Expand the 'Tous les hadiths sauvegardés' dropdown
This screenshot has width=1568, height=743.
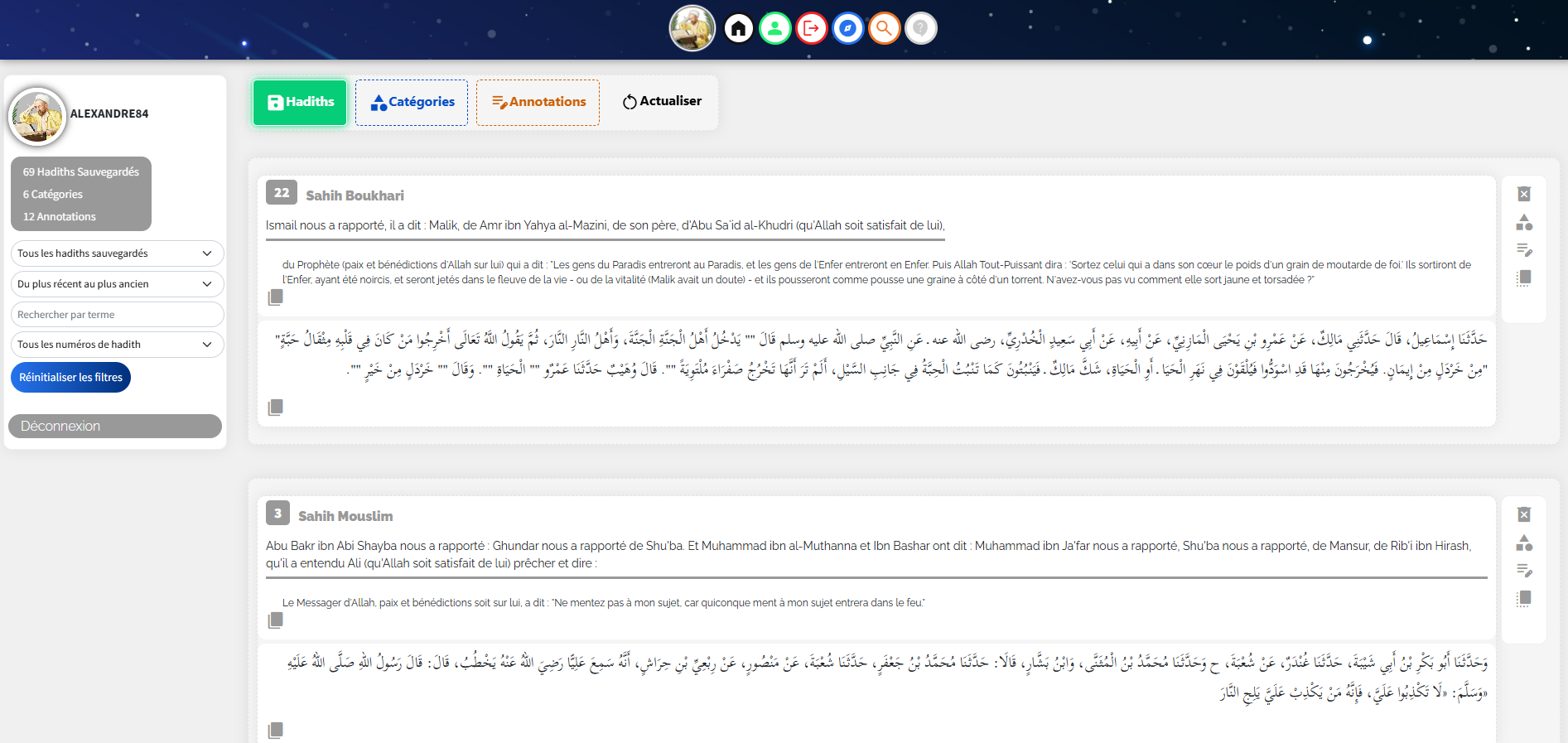pos(117,253)
